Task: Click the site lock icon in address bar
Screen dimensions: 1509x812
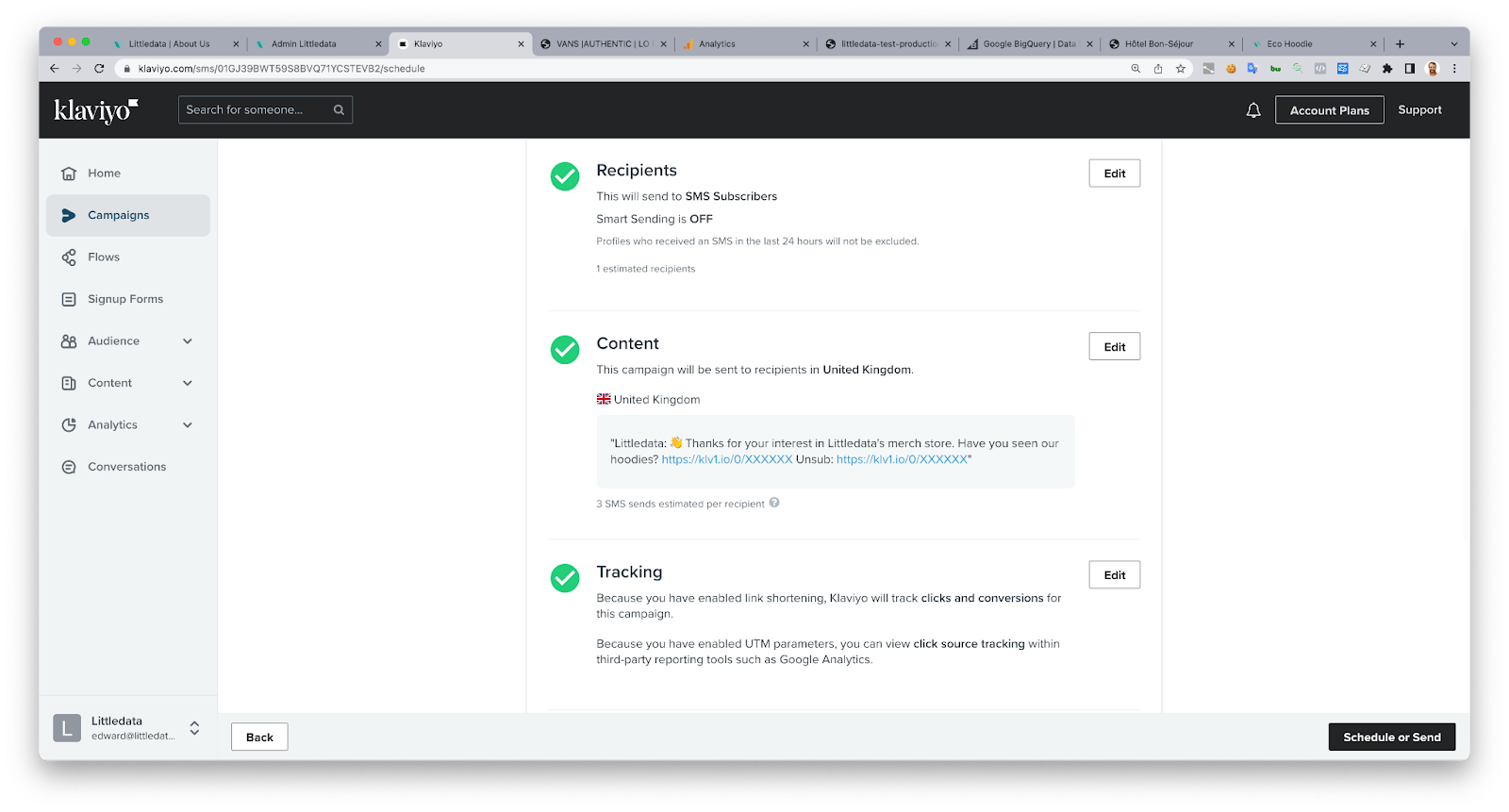Action: point(127,69)
